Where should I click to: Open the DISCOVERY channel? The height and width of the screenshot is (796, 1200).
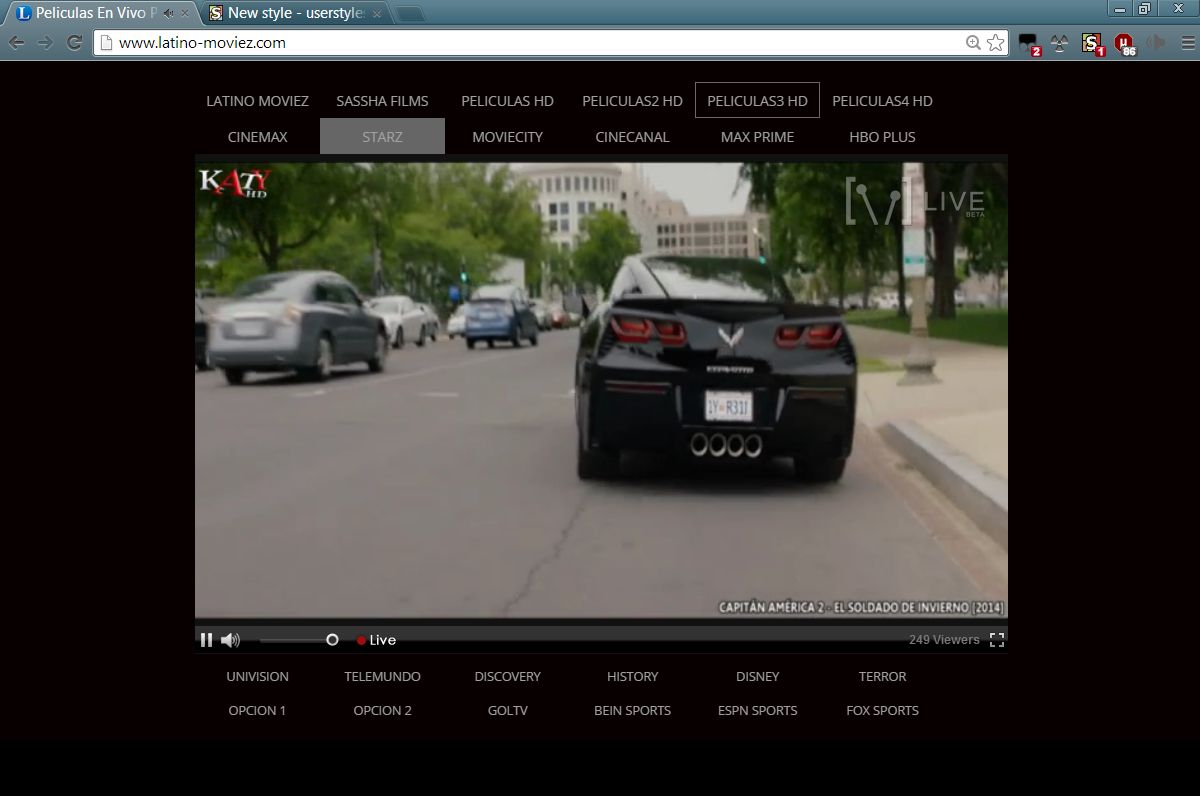[507, 677]
